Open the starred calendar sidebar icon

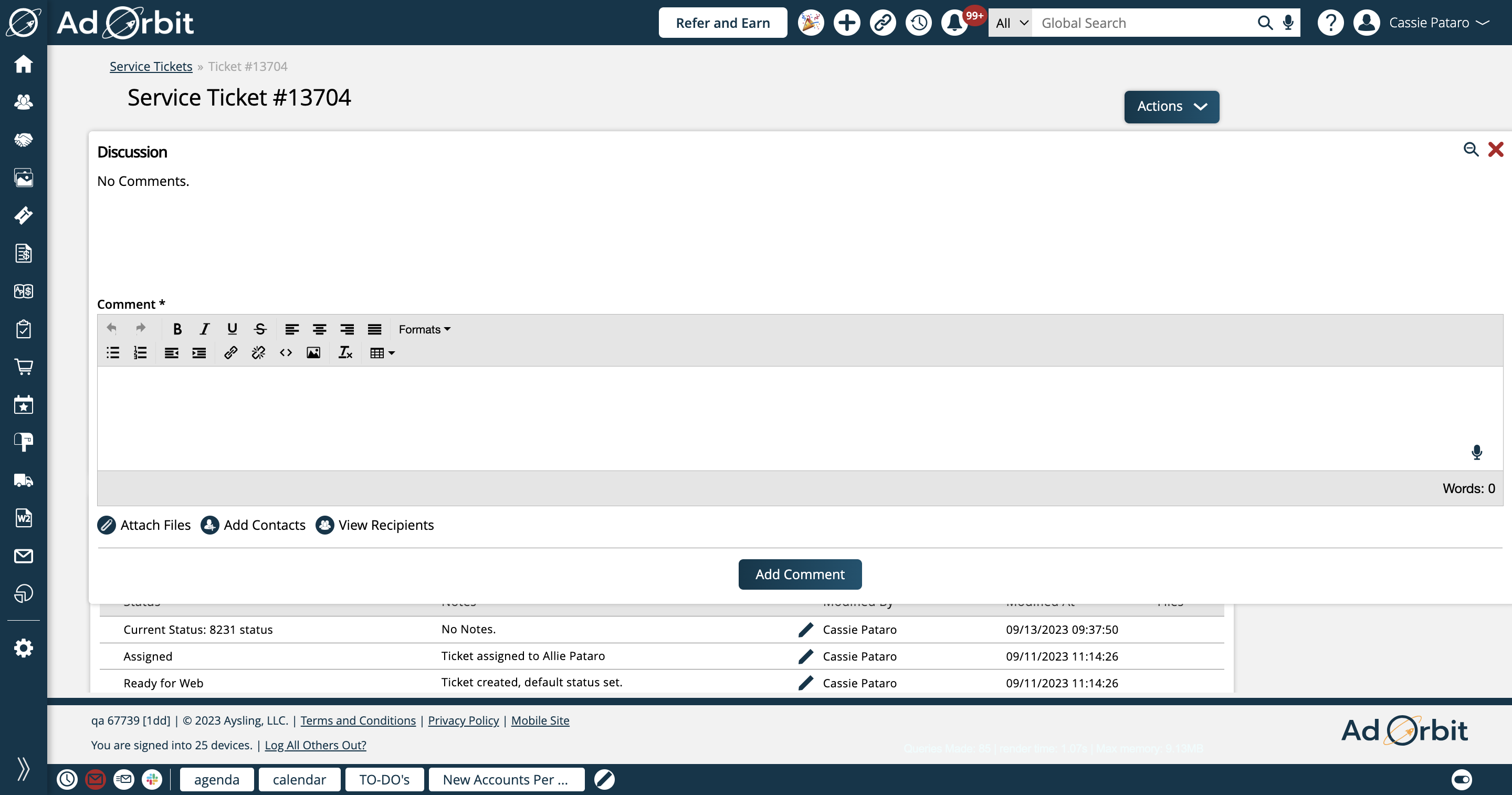coord(24,404)
